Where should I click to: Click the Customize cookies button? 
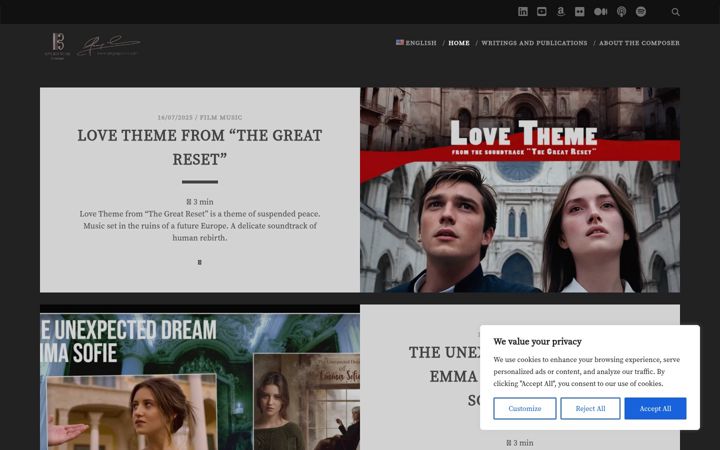click(x=525, y=409)
